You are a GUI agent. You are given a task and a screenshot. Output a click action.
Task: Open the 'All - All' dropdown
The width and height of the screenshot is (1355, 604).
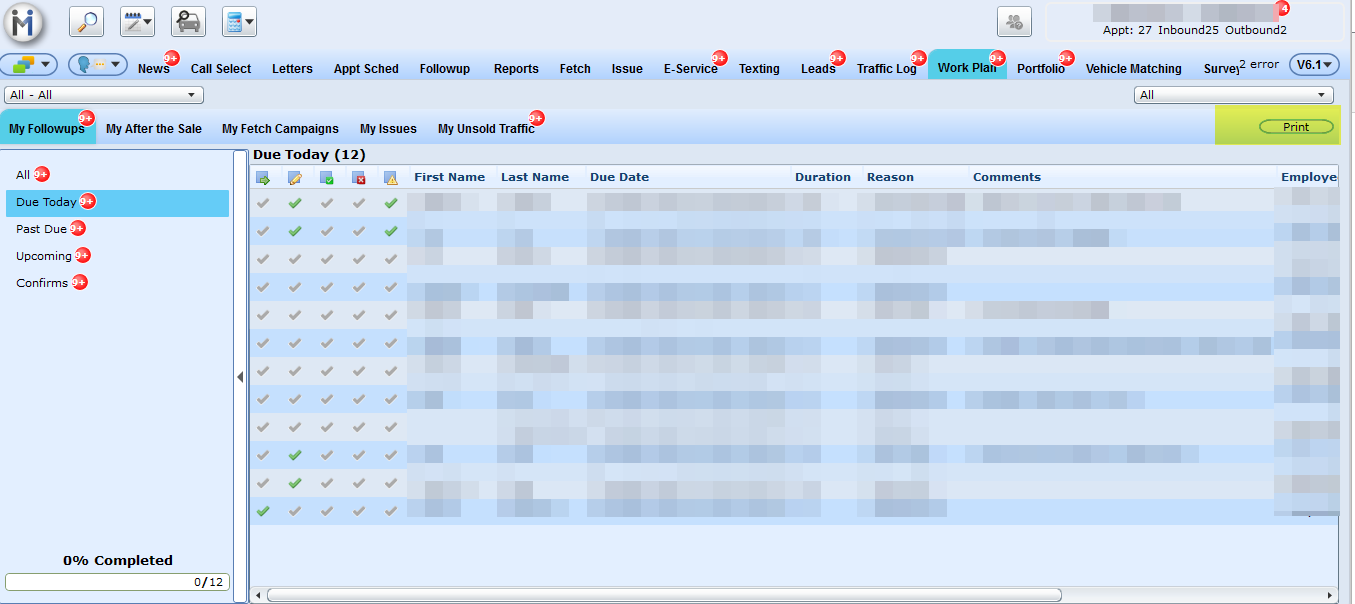104,95
